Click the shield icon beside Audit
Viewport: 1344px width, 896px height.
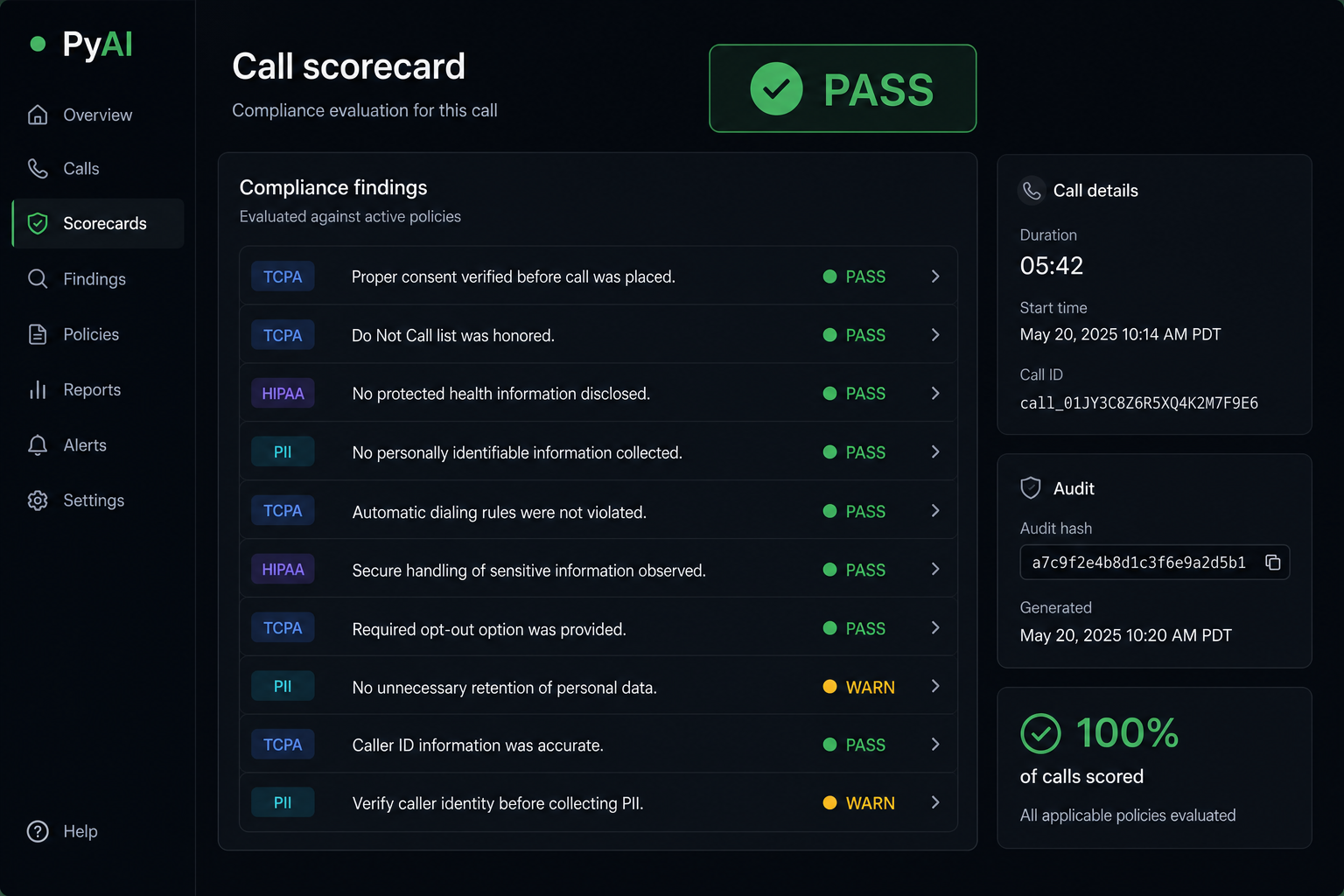pyautogui.click(x=1031, y=487)
